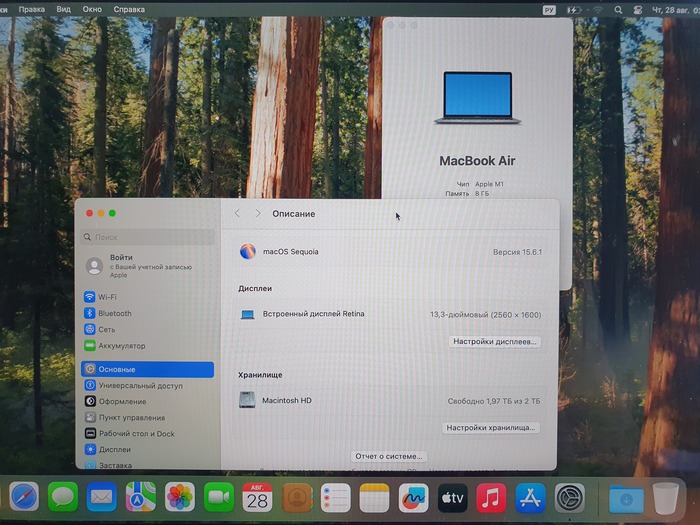Click Свободно 1,97 ТБ из 2 ТБ text
The width and height of the screenshot is (700, 525).
494,401
